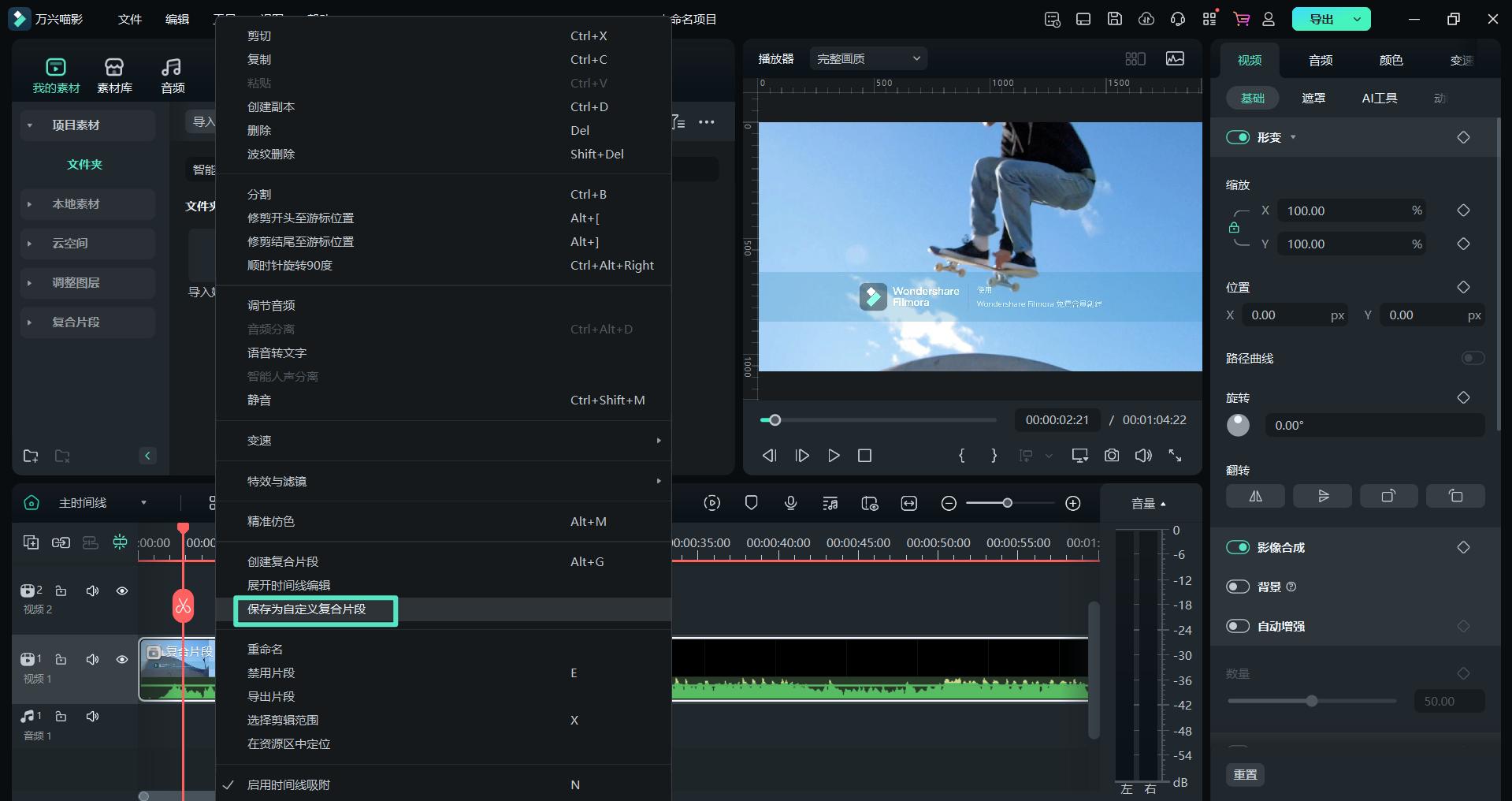Click the save project icon in title bar

point(1114,19)
